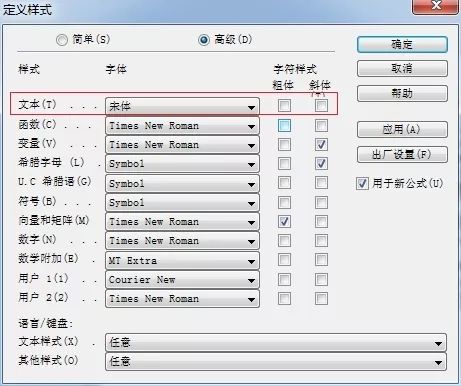Open the 希腊字母(L) font dropdown
Viewport: 461px width, 386px height.
(182, 164)
